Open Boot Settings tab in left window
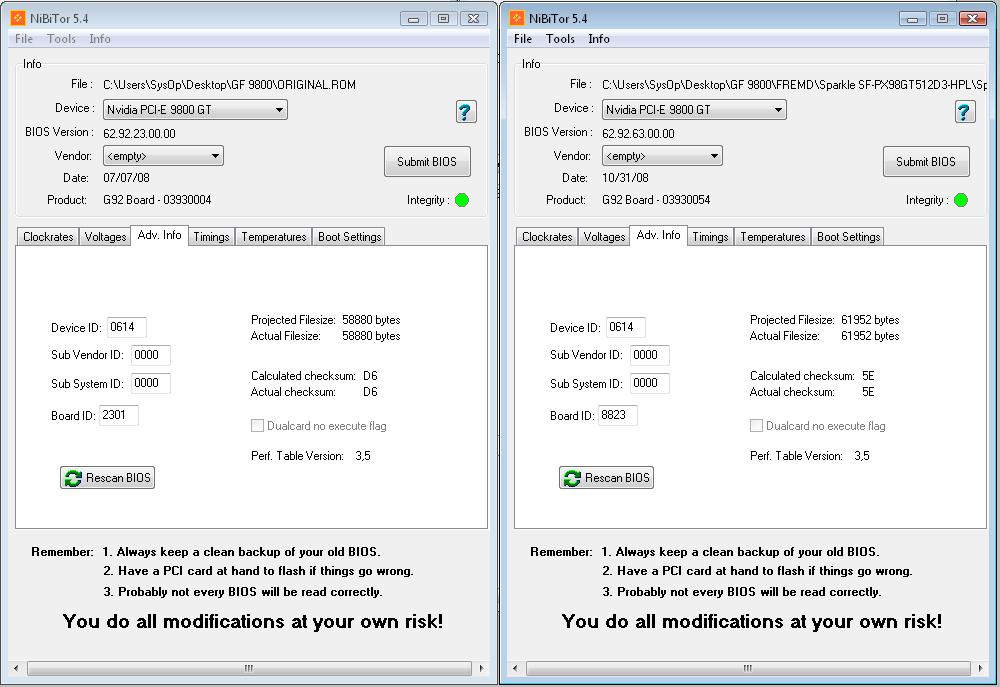1000x687 pixels. pyautogui.click(x=349, y=237)
